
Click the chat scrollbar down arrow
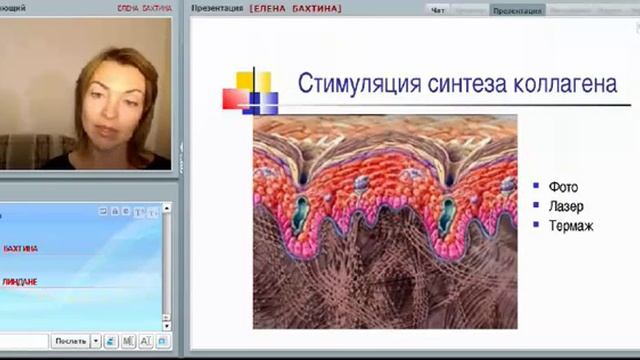point(167,326)
